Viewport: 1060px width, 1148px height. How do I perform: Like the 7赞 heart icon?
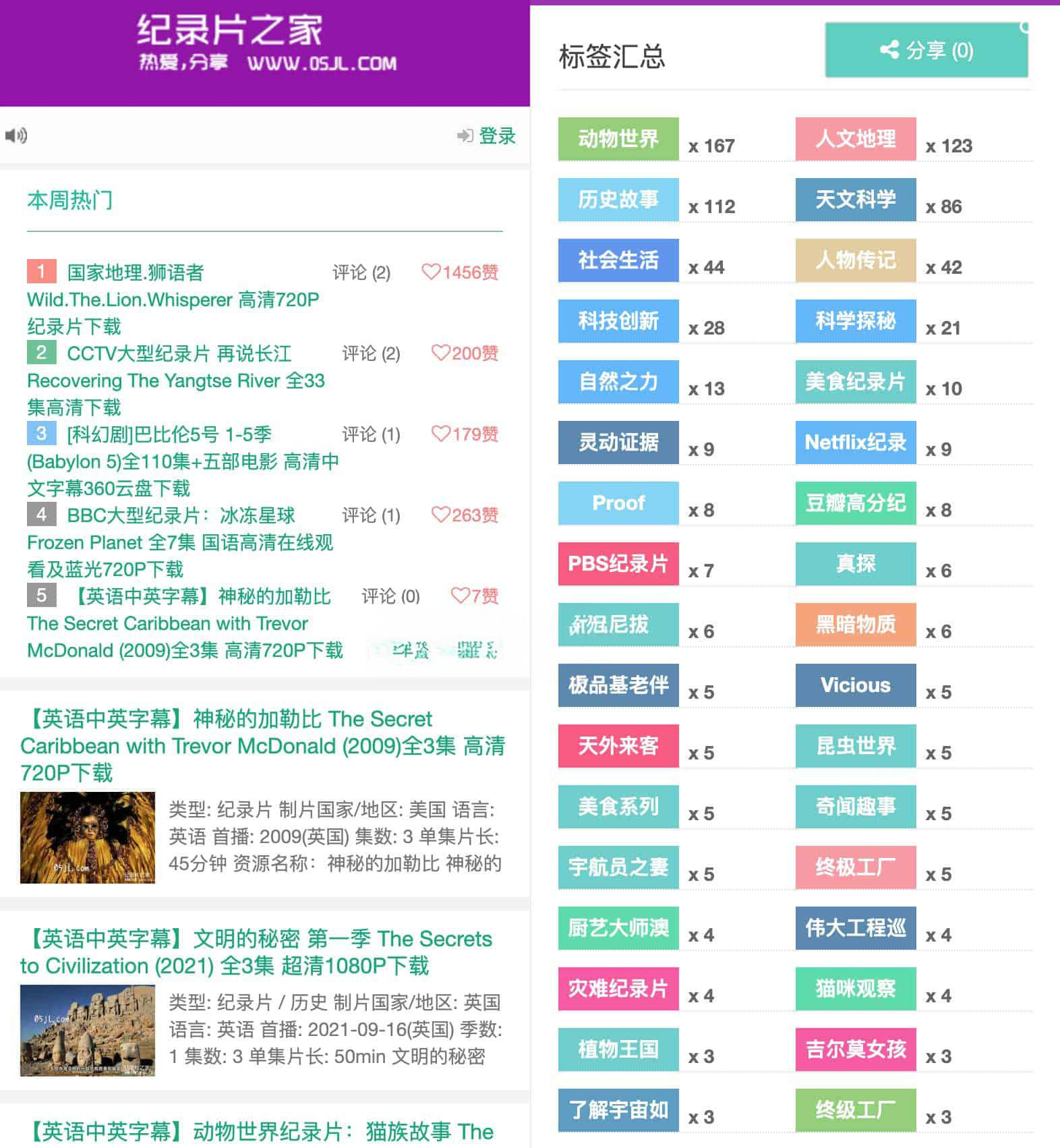point(460,596)
